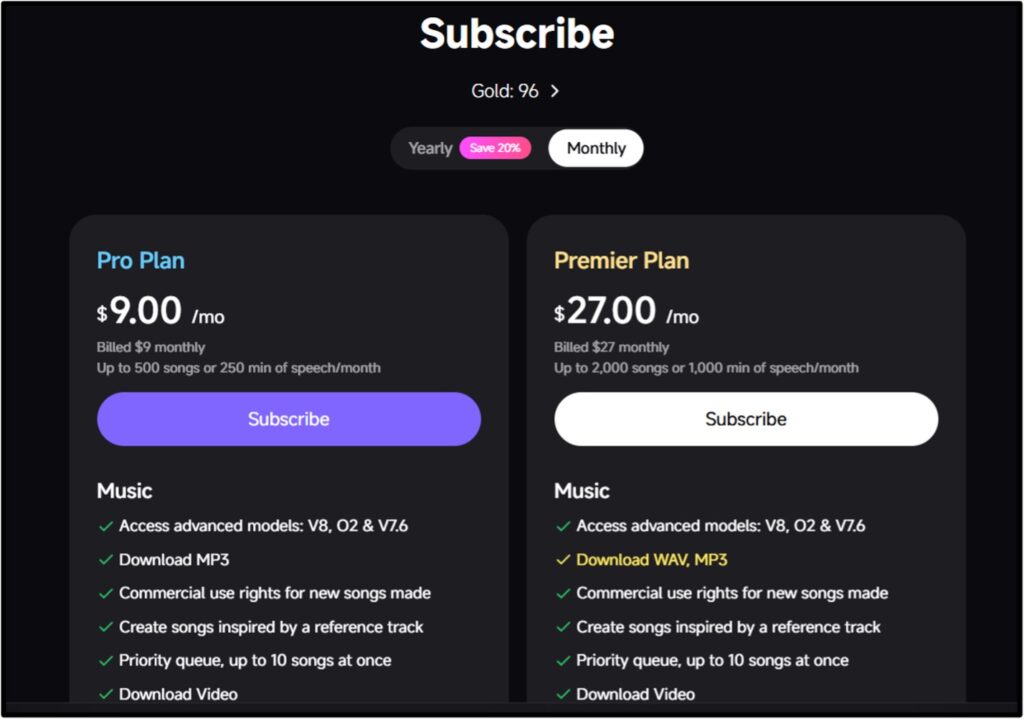Open Gold balance via the chevron arrow
This screenshot has height=719, width=1024.
point(555,91)
